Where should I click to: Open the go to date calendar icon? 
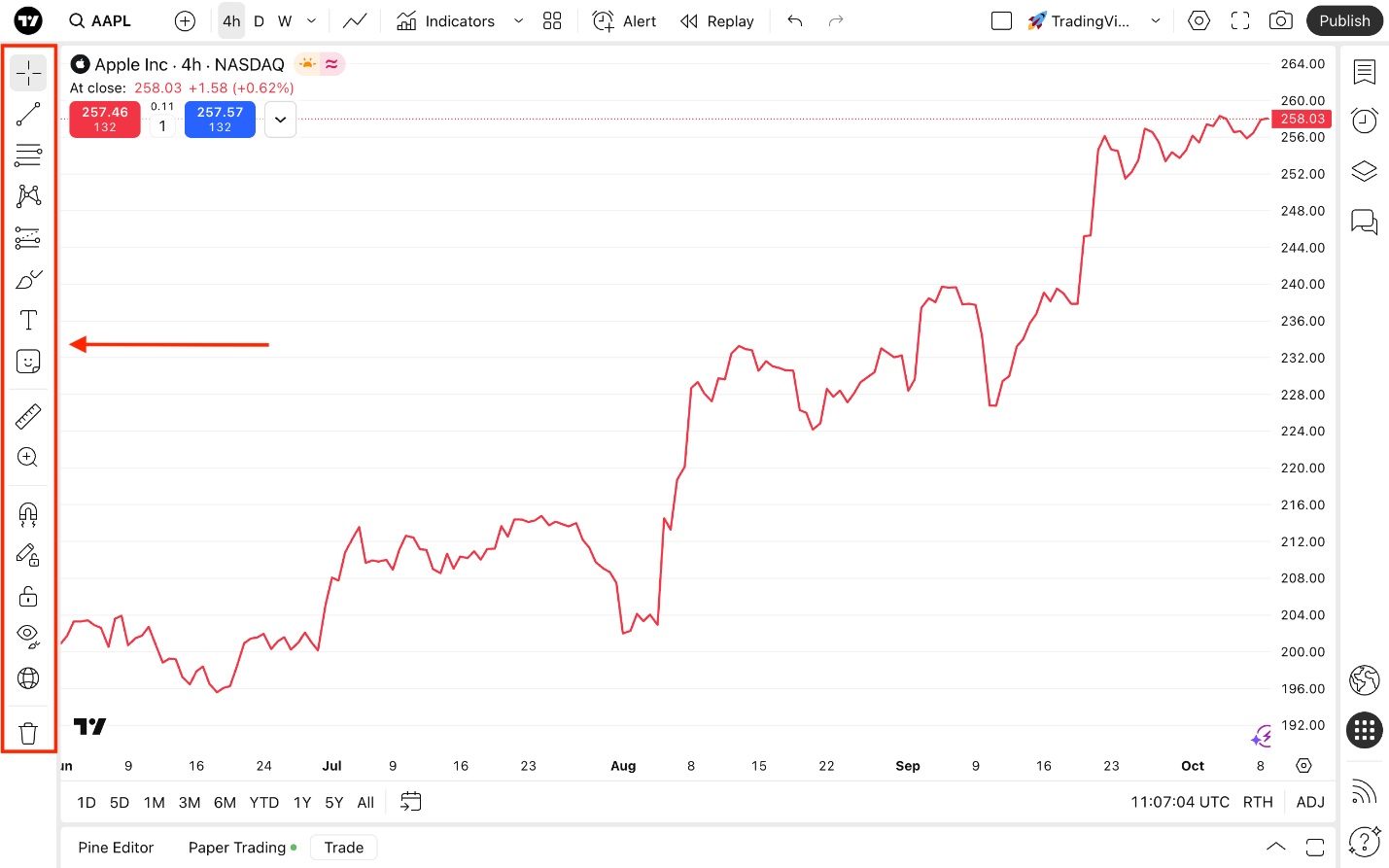click(411, 802)
